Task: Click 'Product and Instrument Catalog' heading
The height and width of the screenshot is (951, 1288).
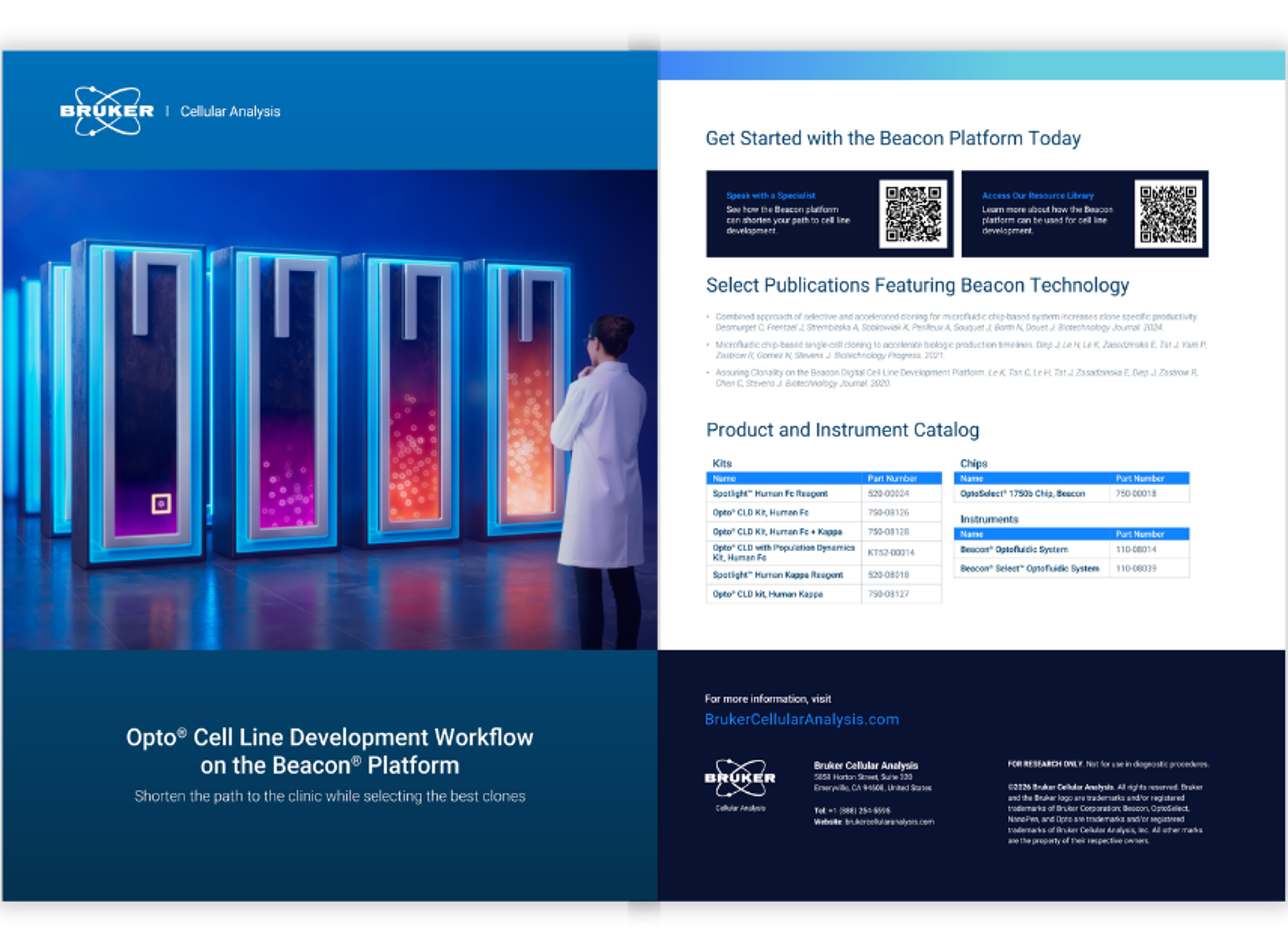Action: (x=843, y=430)
